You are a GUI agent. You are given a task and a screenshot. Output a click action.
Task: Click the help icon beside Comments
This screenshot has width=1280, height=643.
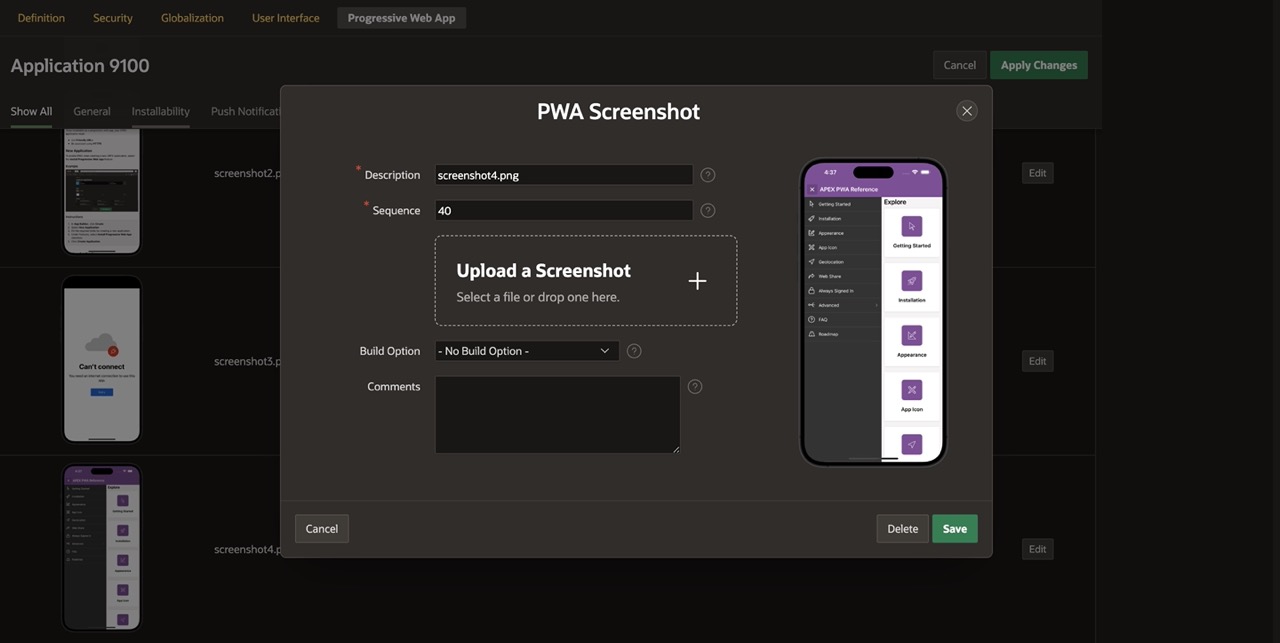[x=695, y=387]
